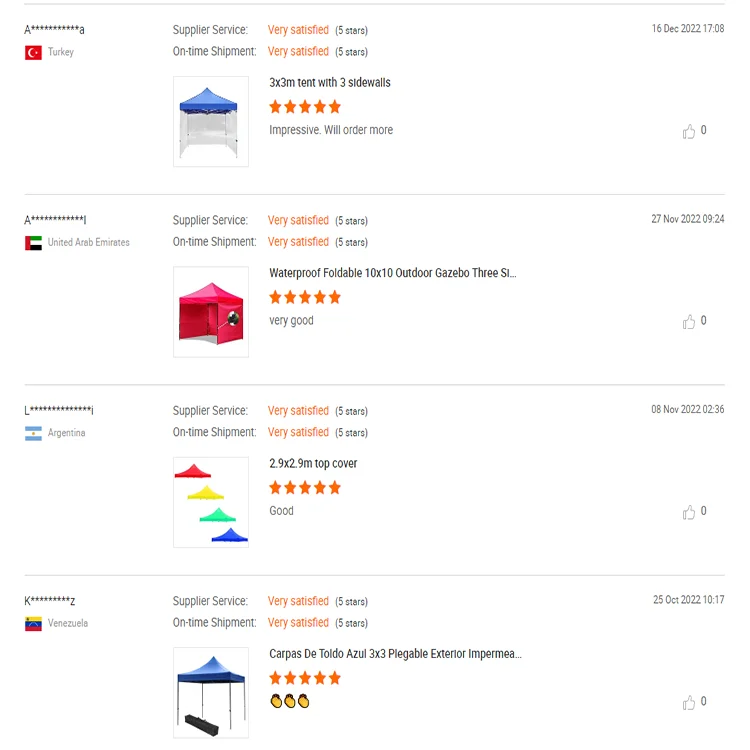750x750 pixels.
Task: Click thumbs-up icon on Argentina review
Action: coord(689,512)
